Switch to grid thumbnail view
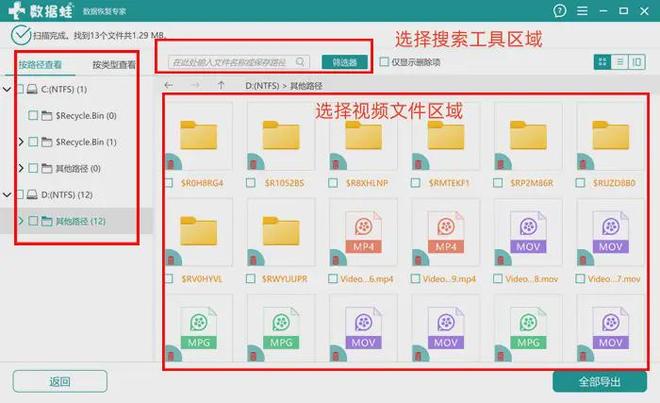 coord(602,62)
